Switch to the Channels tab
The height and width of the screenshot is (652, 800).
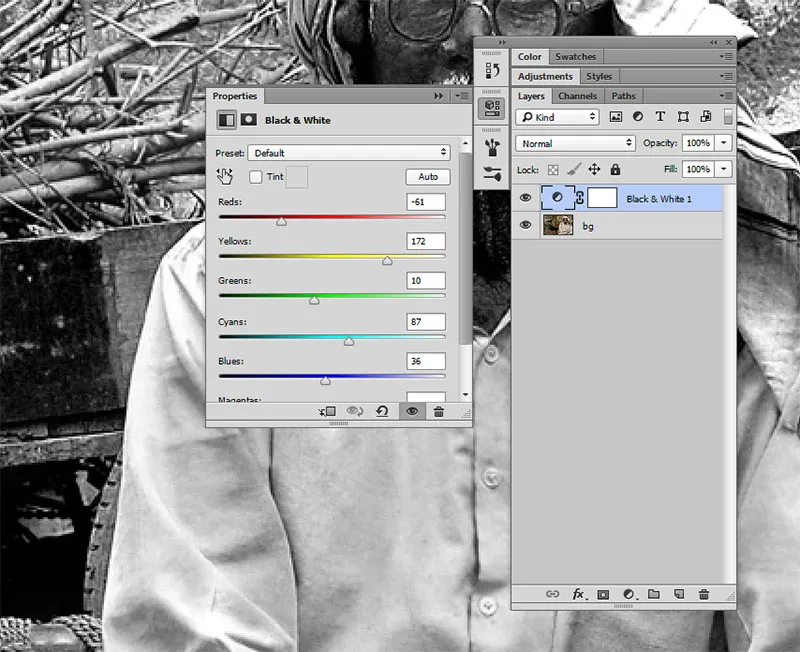pos(578,96)
